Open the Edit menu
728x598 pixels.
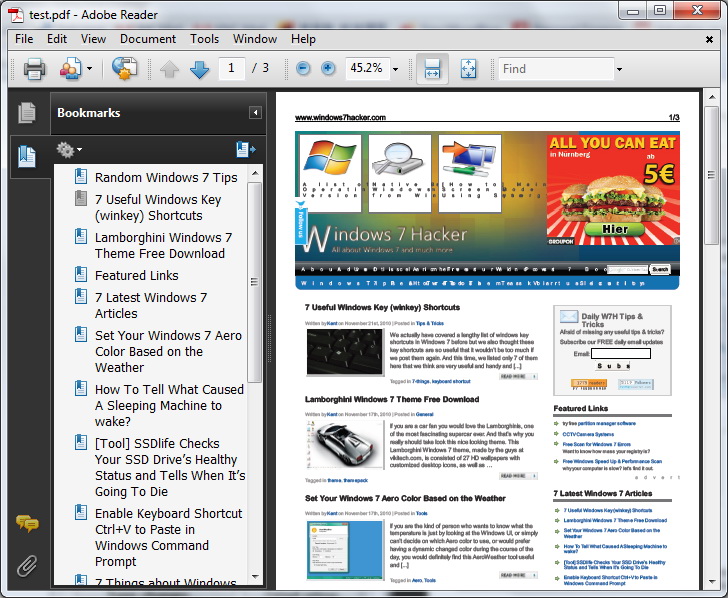pos(57,39)
